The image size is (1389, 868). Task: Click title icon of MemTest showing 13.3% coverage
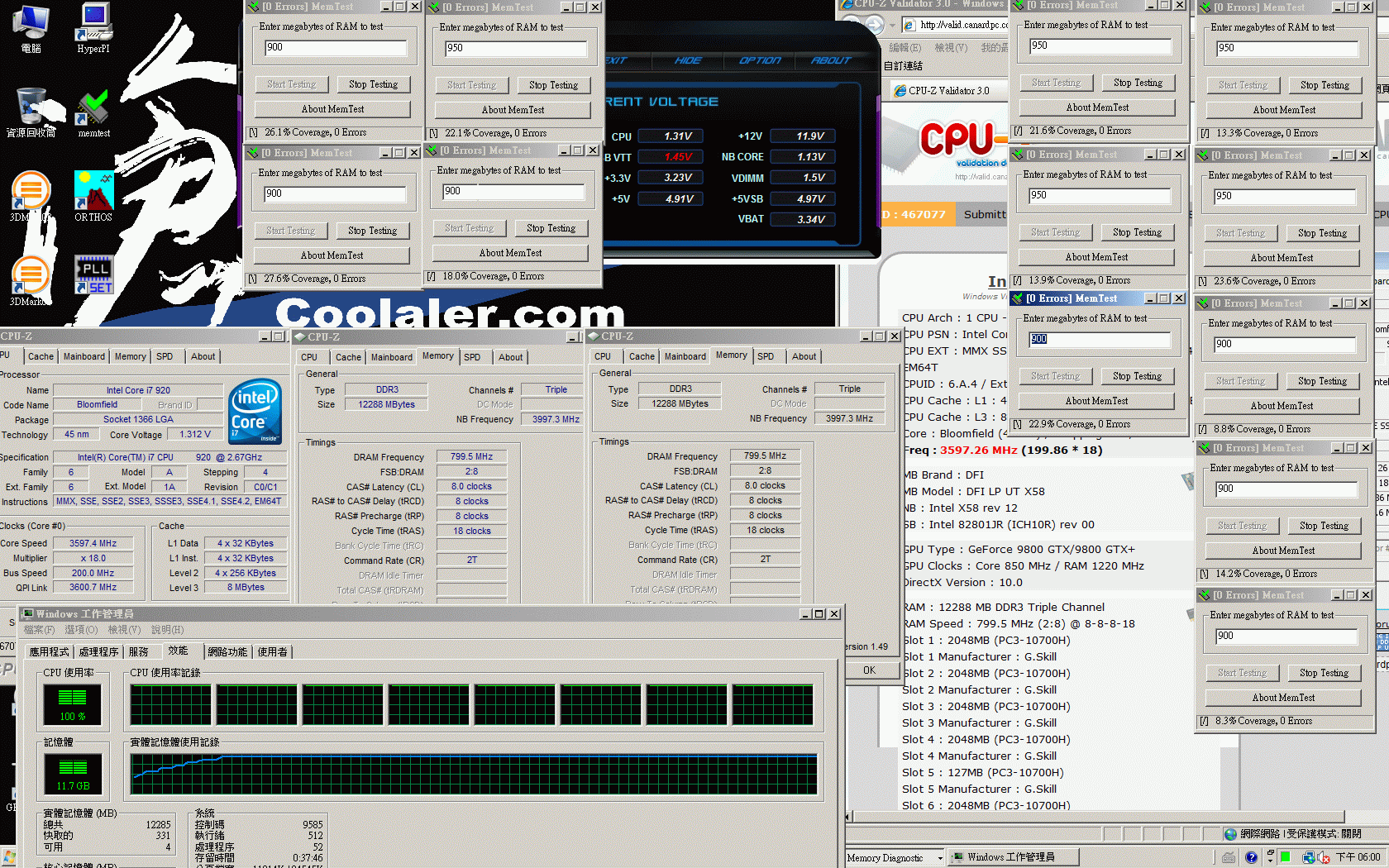(1205, 7)
